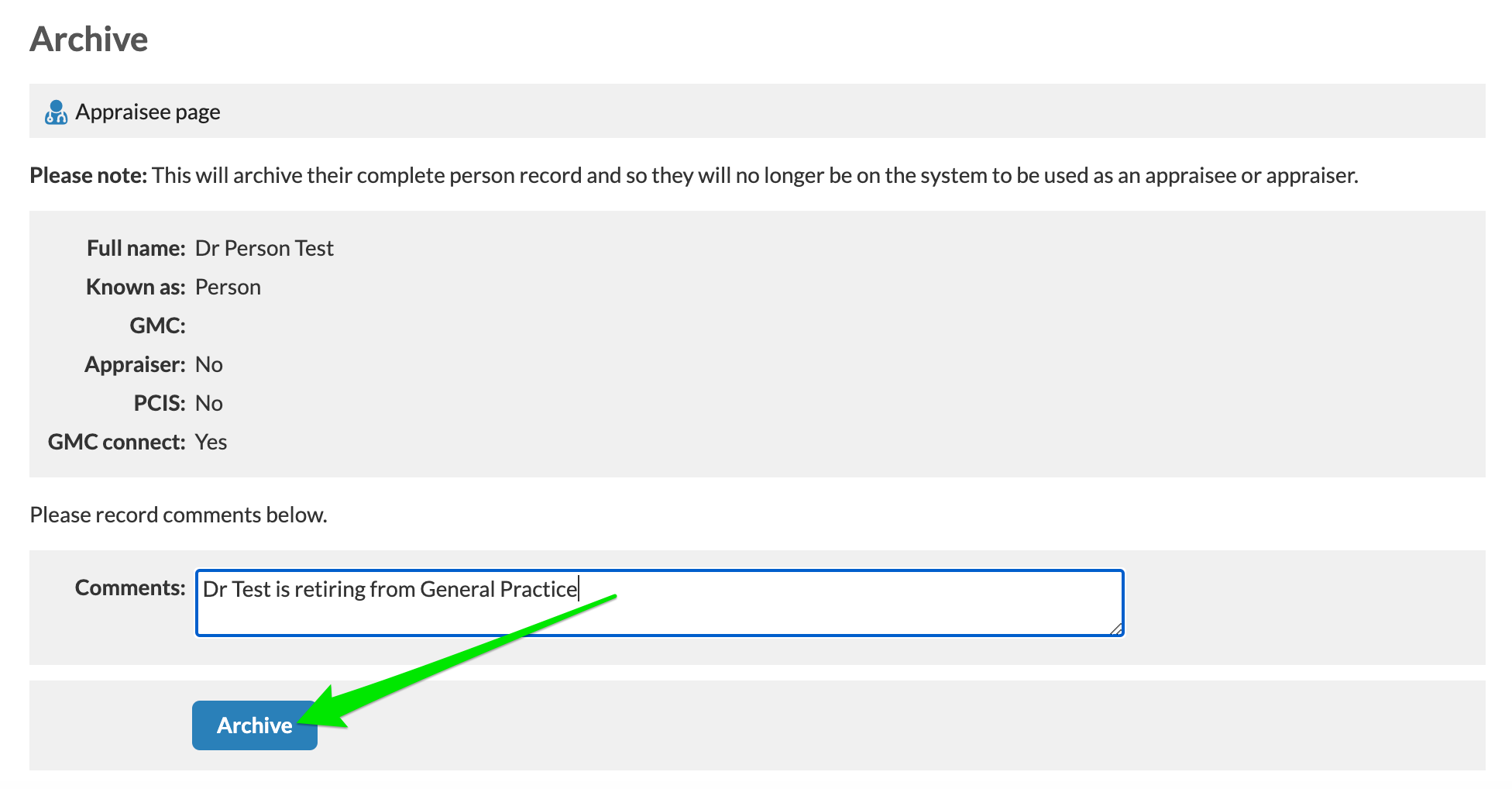Select the 'Full name:' label

coord(136,249)
